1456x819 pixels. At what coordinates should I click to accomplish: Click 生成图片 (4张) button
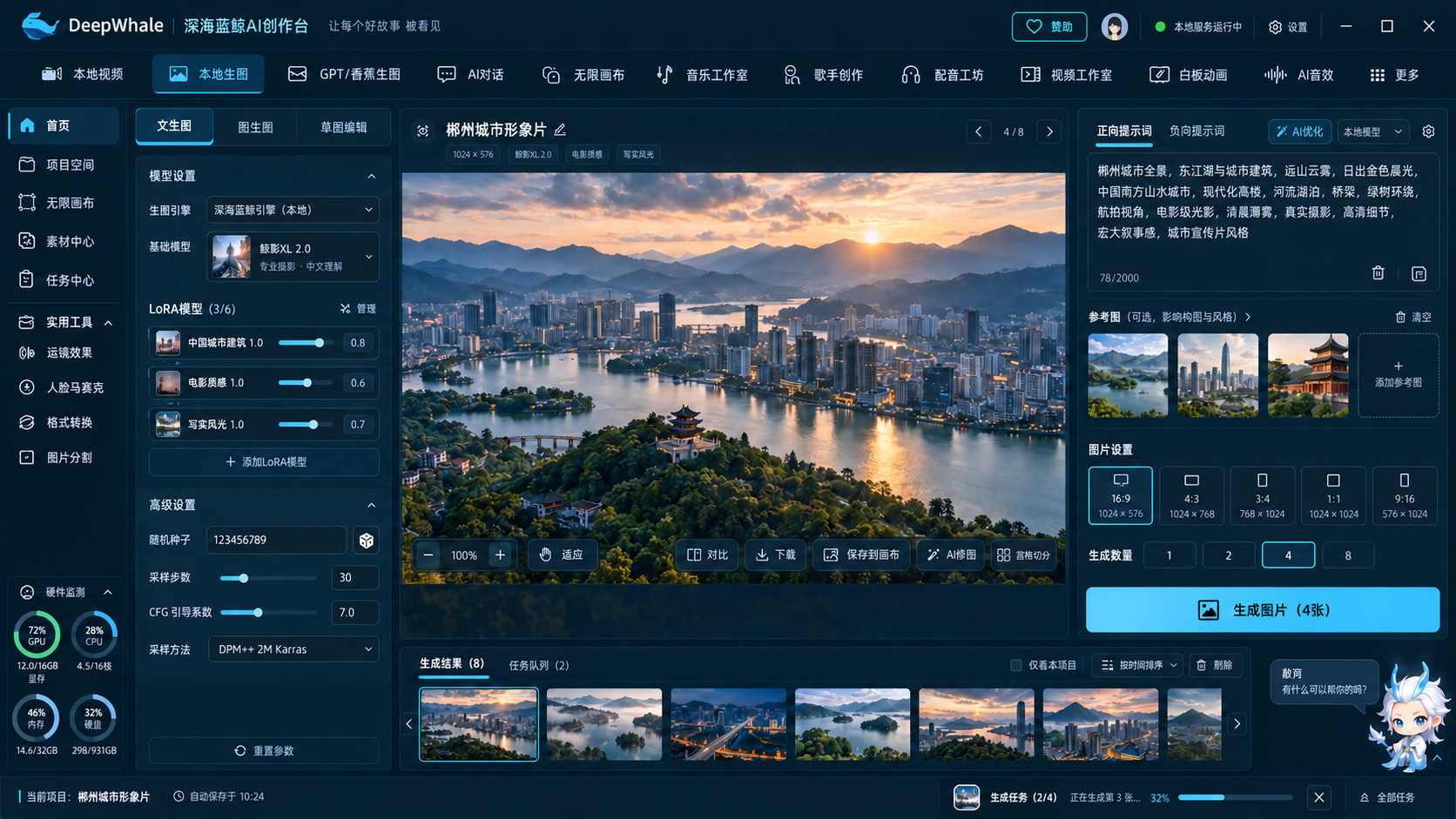[1263, 610]
